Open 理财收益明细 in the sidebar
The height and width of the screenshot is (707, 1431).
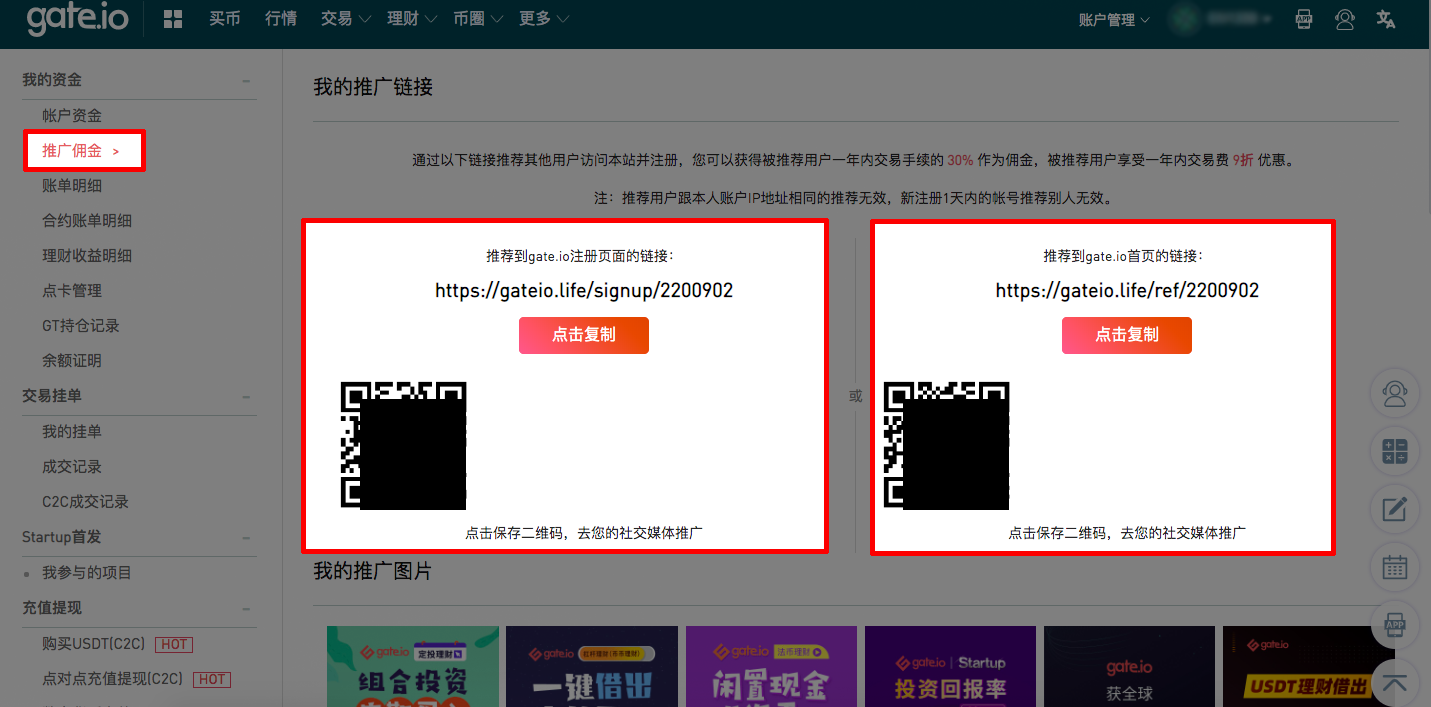(x=87, y=256)
